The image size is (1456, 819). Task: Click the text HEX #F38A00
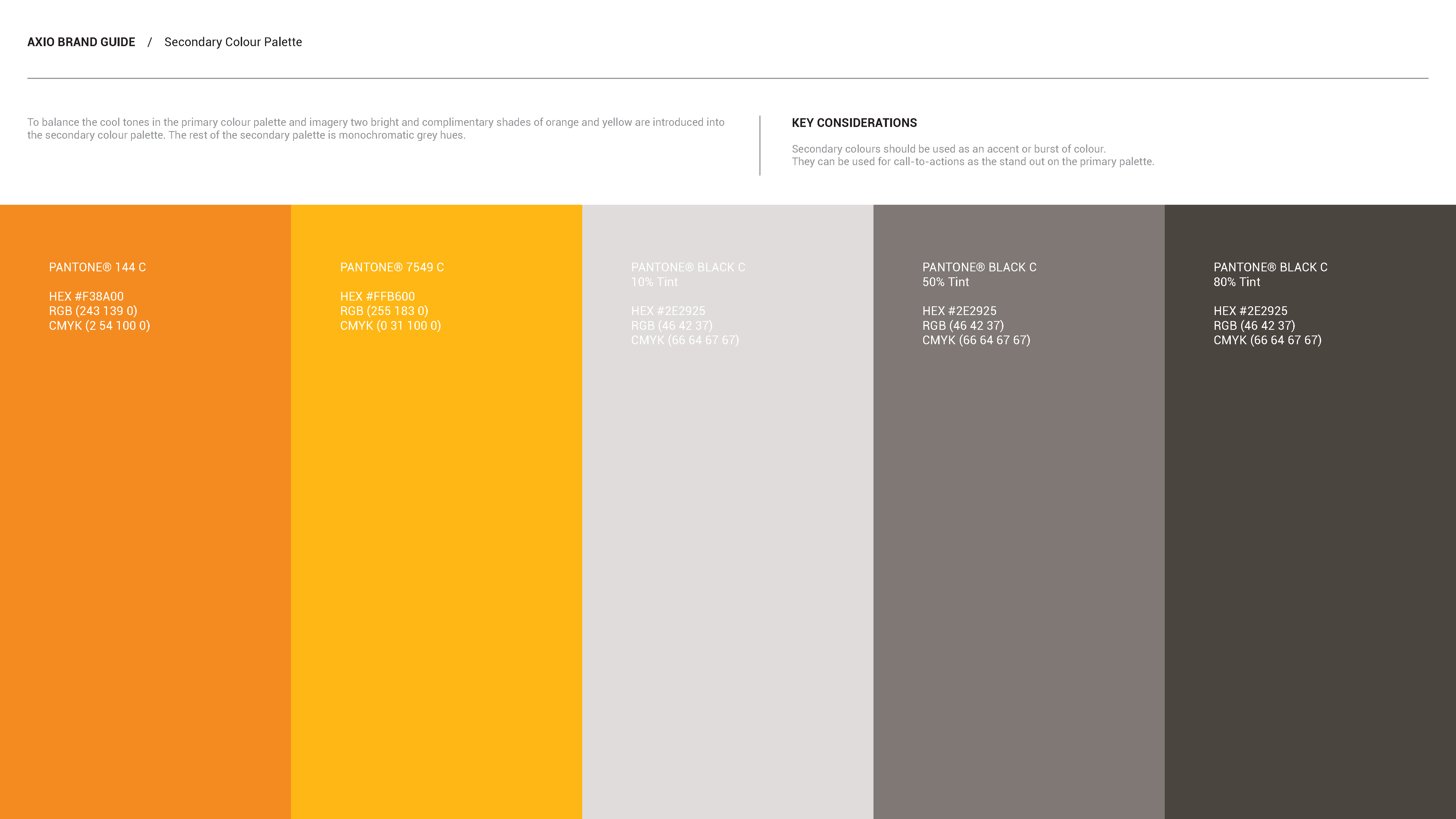[87, 297]
